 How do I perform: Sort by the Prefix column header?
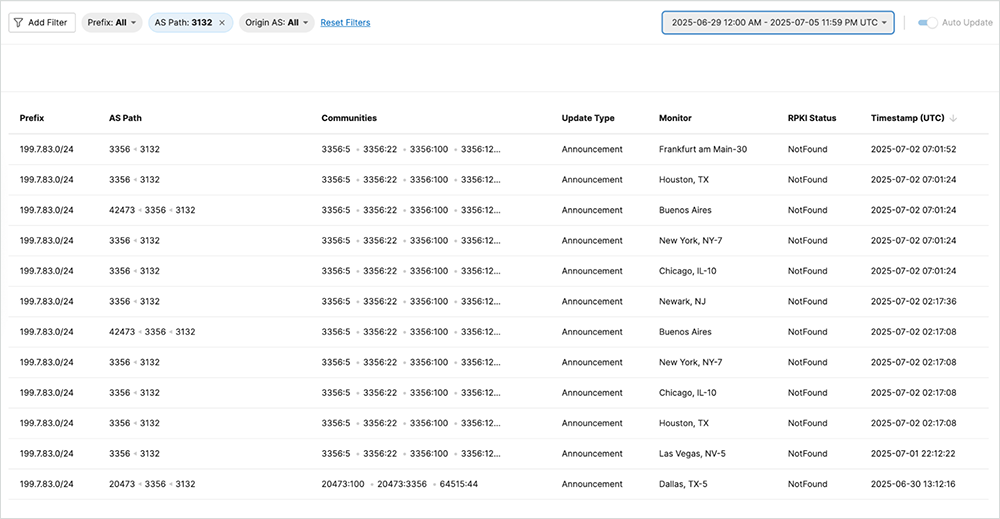(x=32, y=118)
